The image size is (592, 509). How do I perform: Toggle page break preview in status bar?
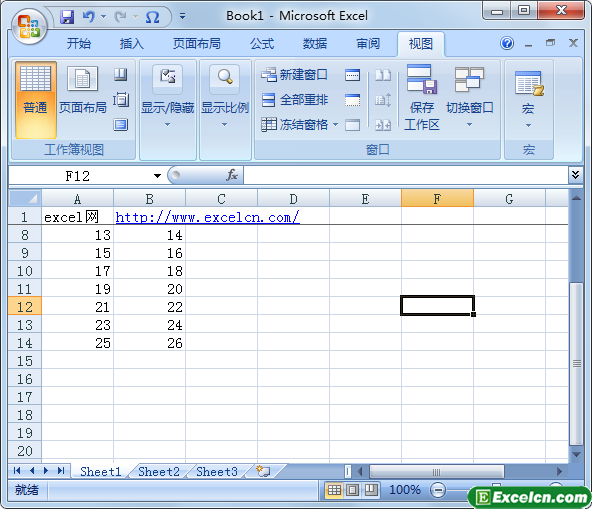(x=371, y=490)
